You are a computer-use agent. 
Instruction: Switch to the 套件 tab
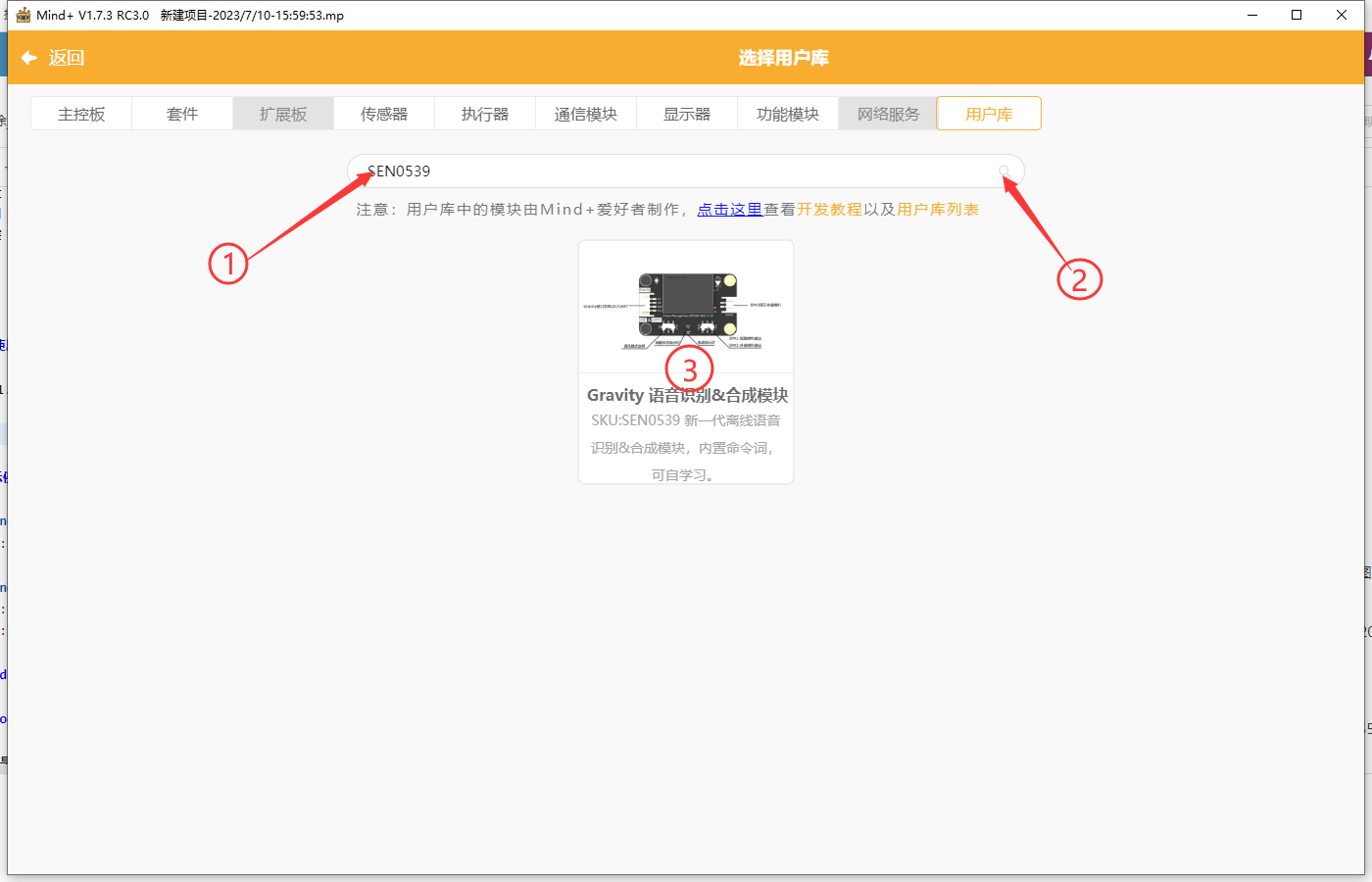pyautogui.click(x=182, y=114)
